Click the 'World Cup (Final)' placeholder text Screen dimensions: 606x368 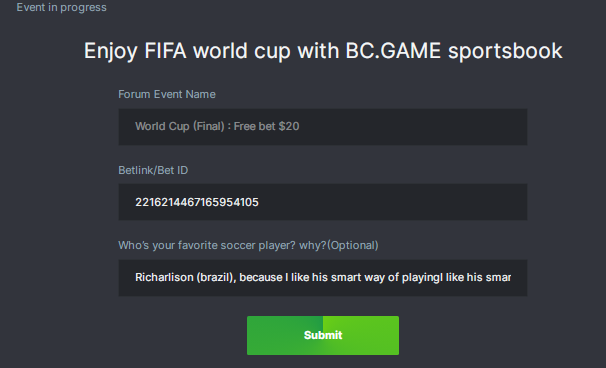[x=180, y=126]
